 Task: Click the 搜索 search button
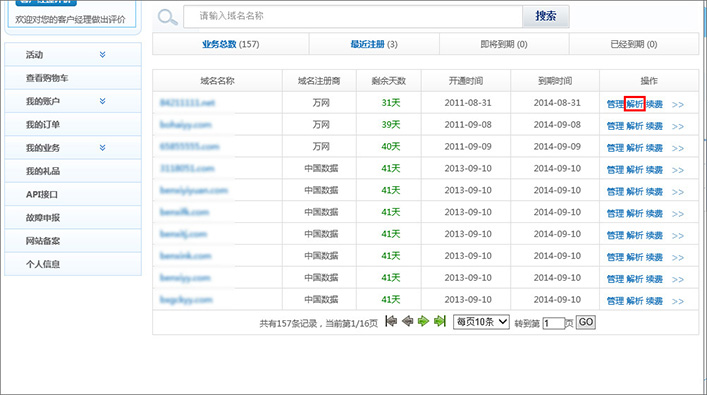(546, 16)
